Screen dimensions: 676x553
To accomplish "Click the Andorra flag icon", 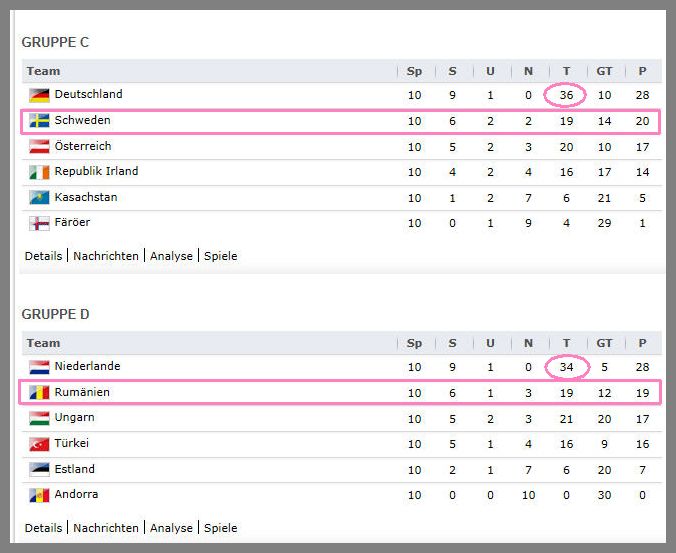I will click(x=39, y=495).
